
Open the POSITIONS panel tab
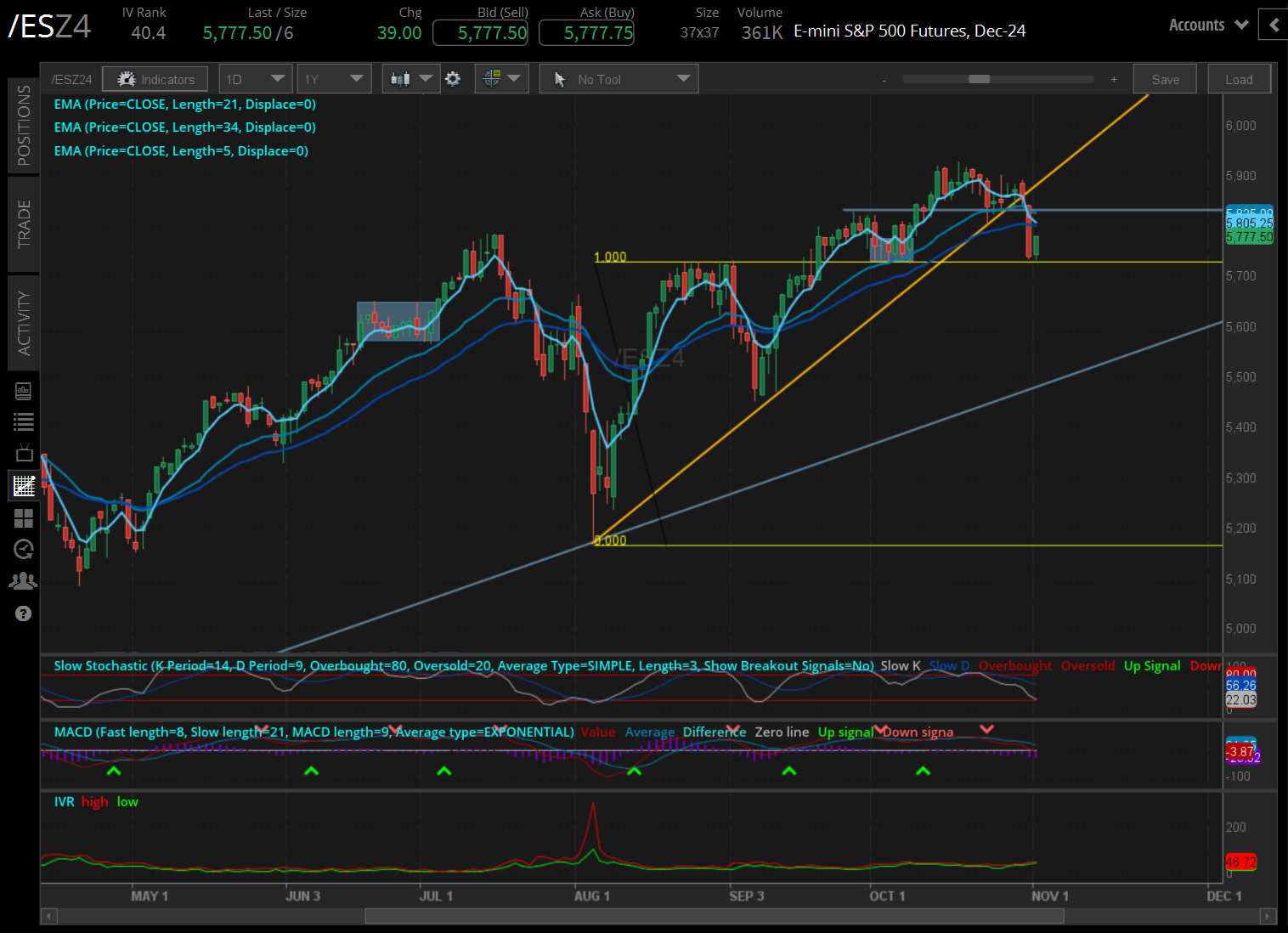pos(24,125)
